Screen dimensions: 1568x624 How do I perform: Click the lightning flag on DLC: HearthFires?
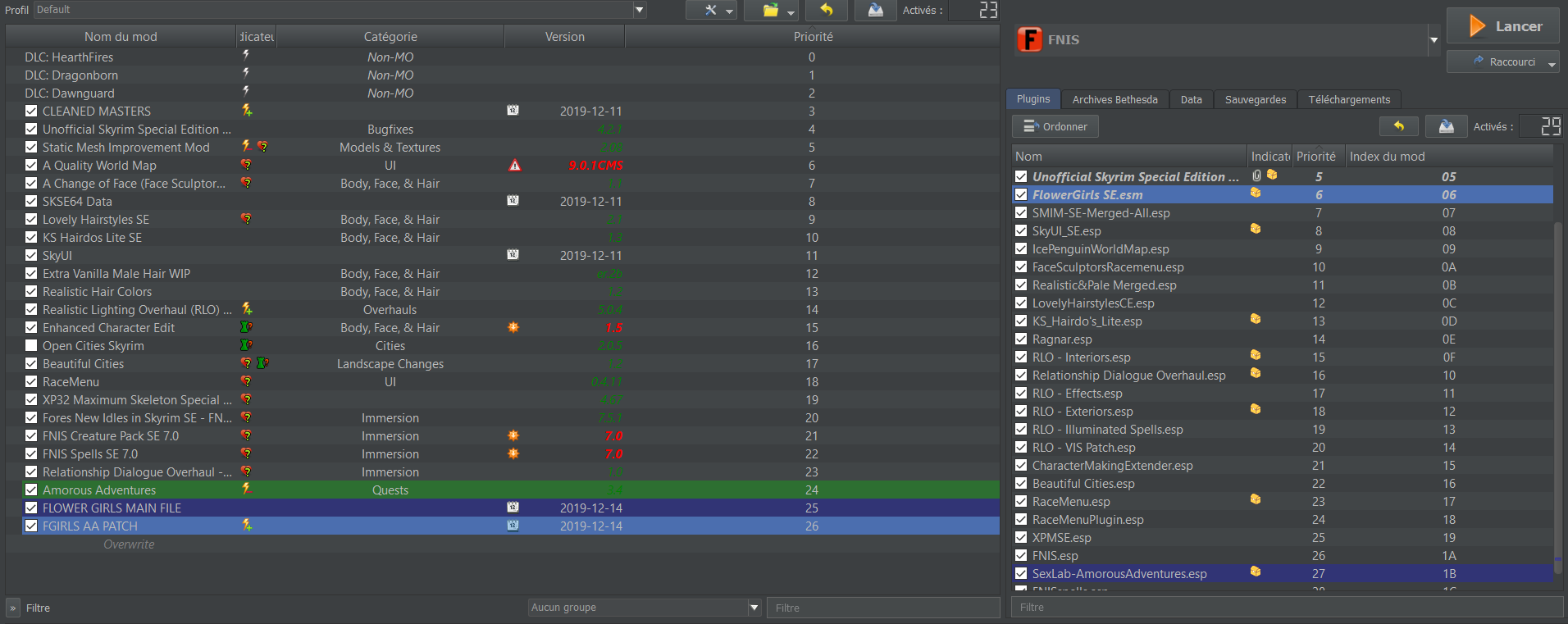click(x=246, y=56)
